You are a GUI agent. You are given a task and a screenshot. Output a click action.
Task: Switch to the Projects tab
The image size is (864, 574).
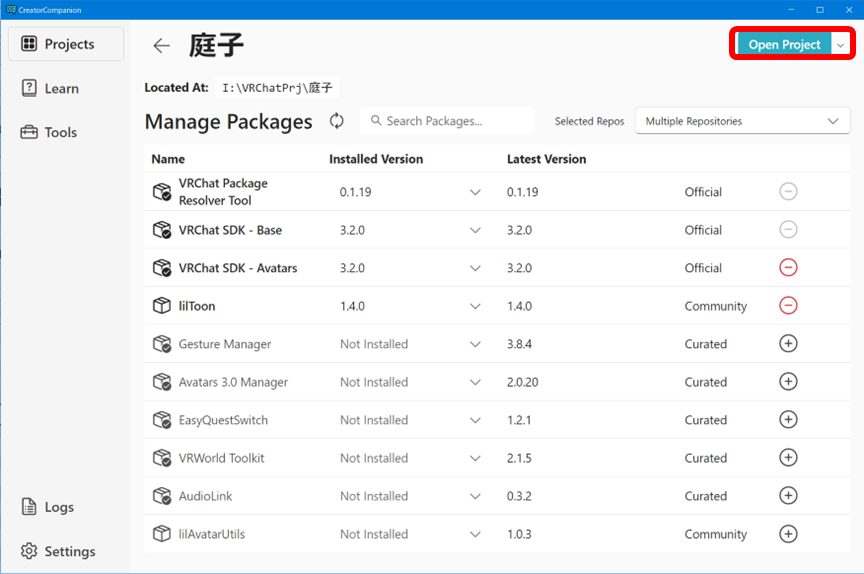(x=66, y=44)
